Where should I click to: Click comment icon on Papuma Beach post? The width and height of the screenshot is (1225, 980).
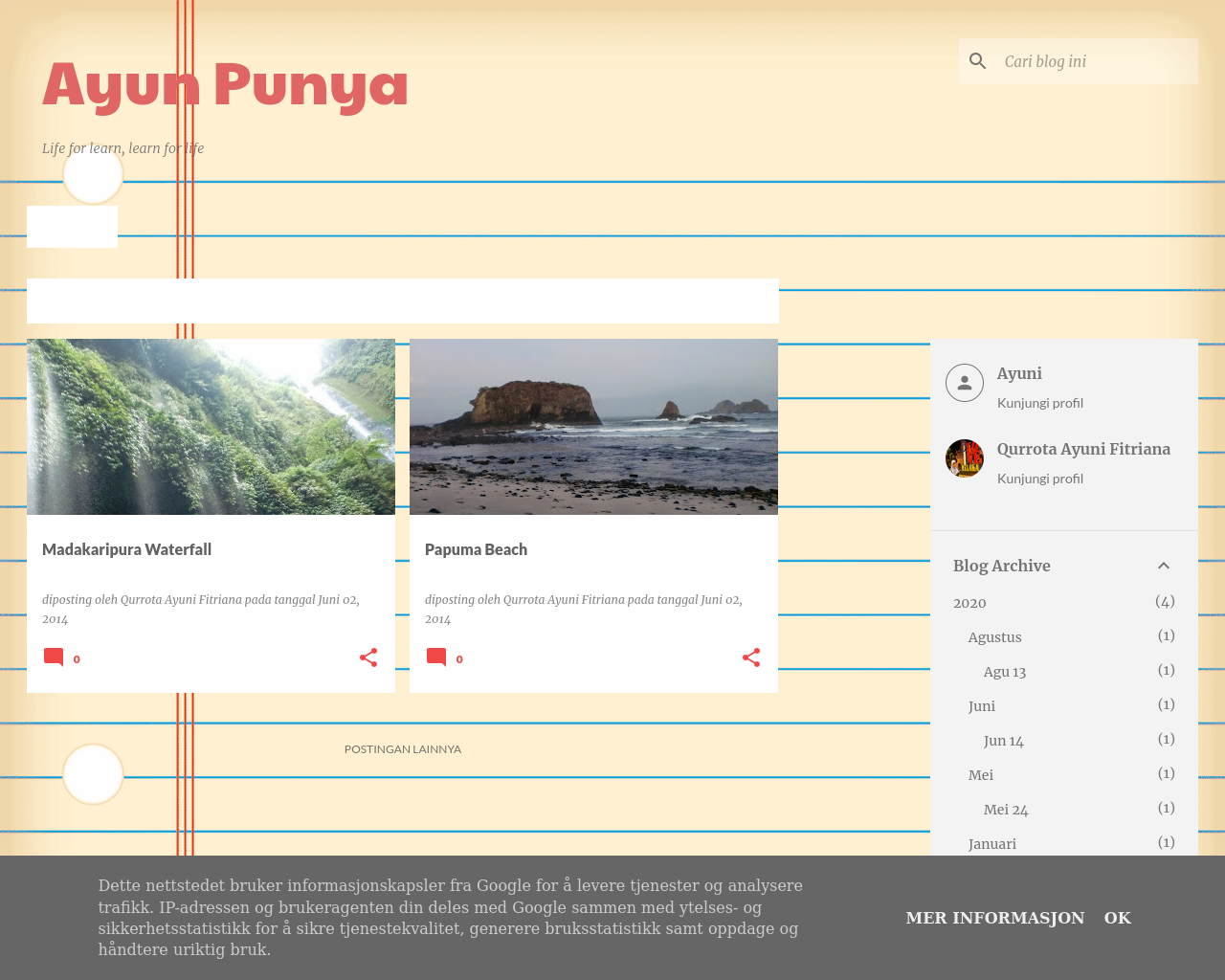(436, 657)
